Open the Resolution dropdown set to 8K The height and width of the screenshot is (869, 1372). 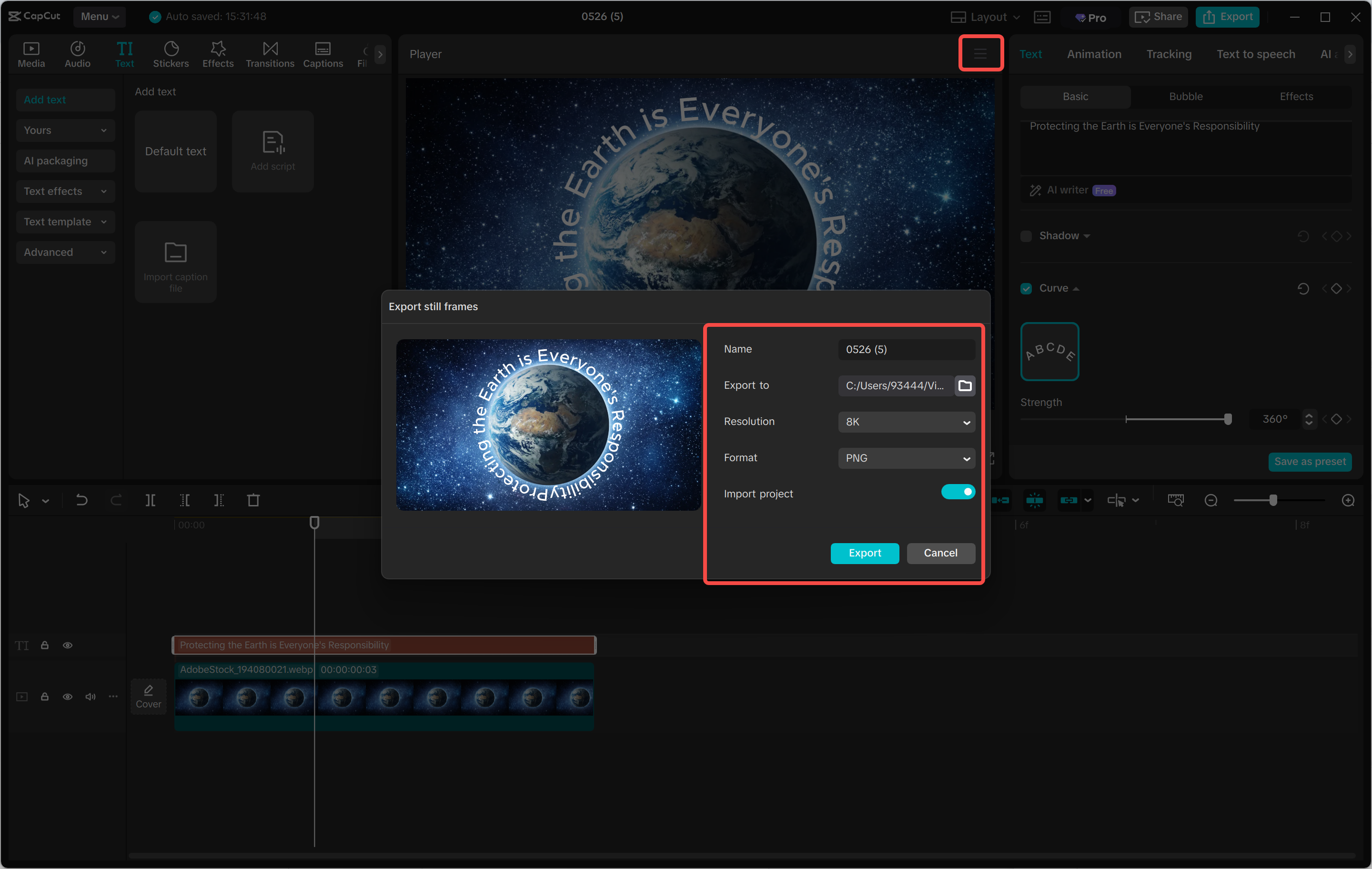coord(906,422)
